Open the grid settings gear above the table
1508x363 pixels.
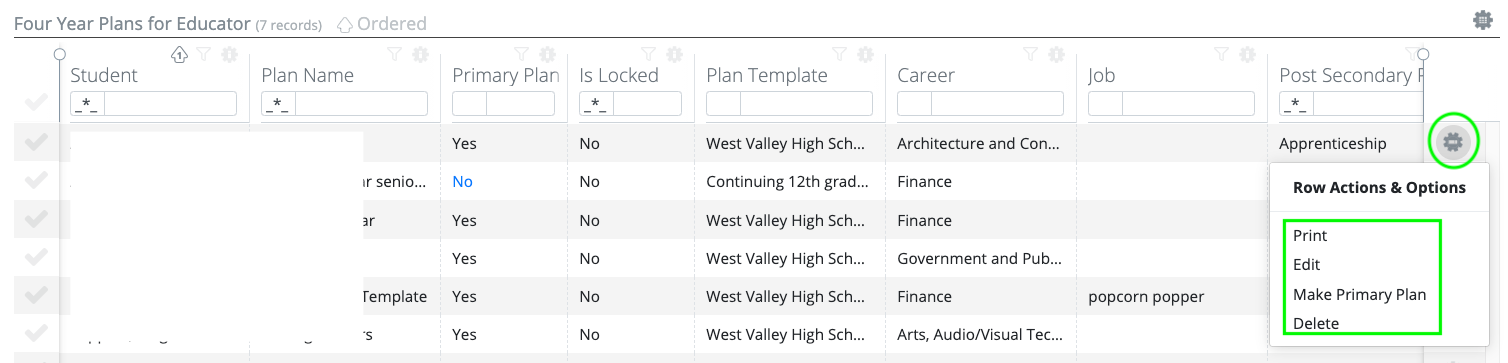[1483, 20]
